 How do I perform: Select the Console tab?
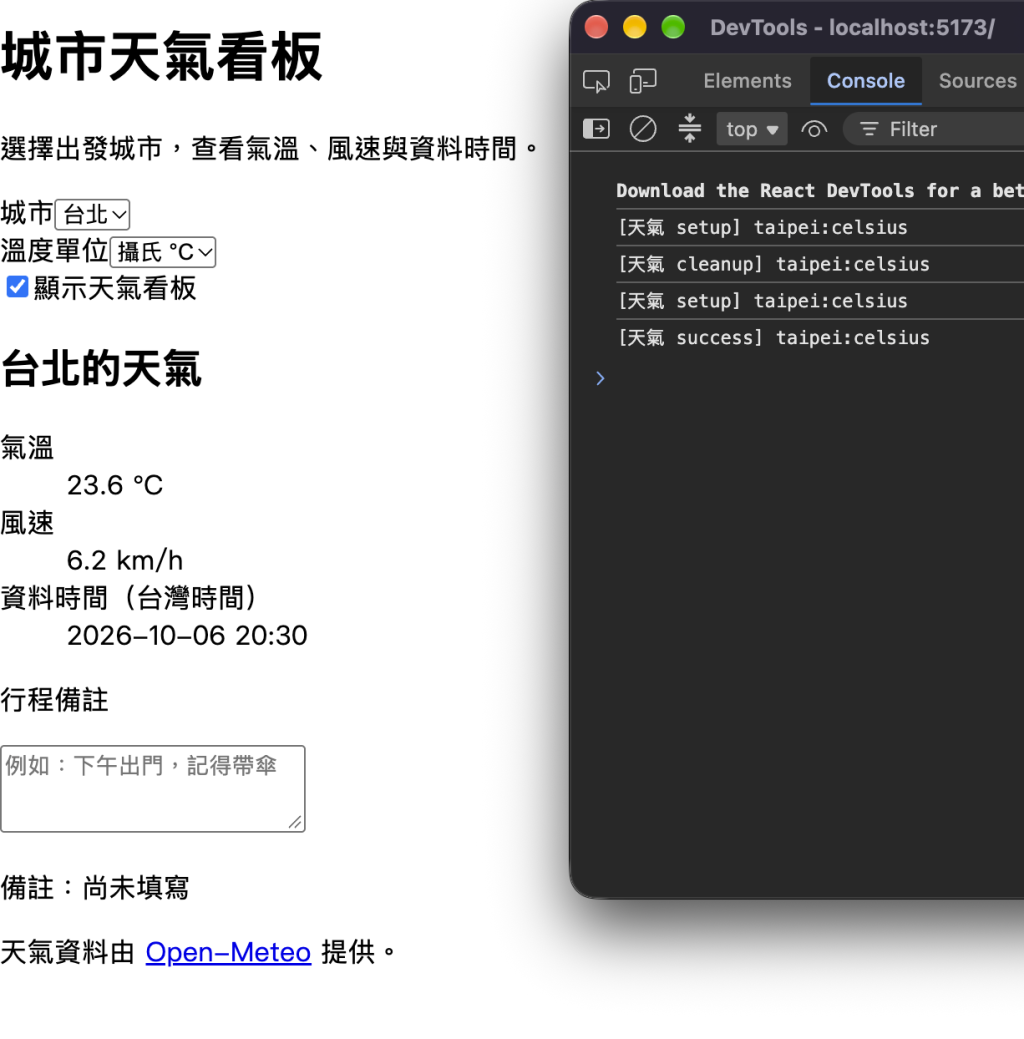(x=866, y=81)
